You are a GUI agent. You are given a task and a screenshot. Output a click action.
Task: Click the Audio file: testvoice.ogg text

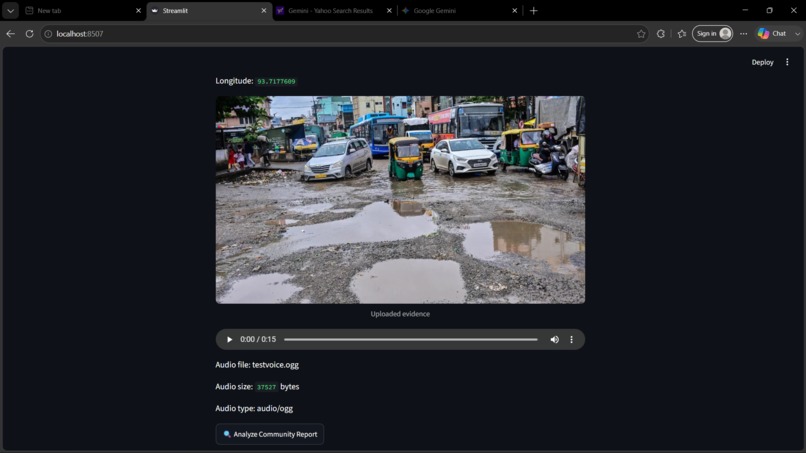point(257,365)
